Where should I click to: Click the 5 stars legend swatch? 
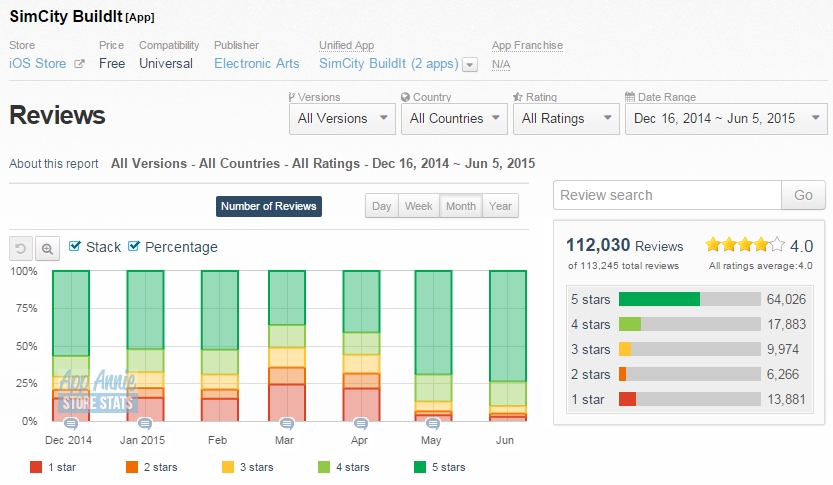[x=420, y=467]
